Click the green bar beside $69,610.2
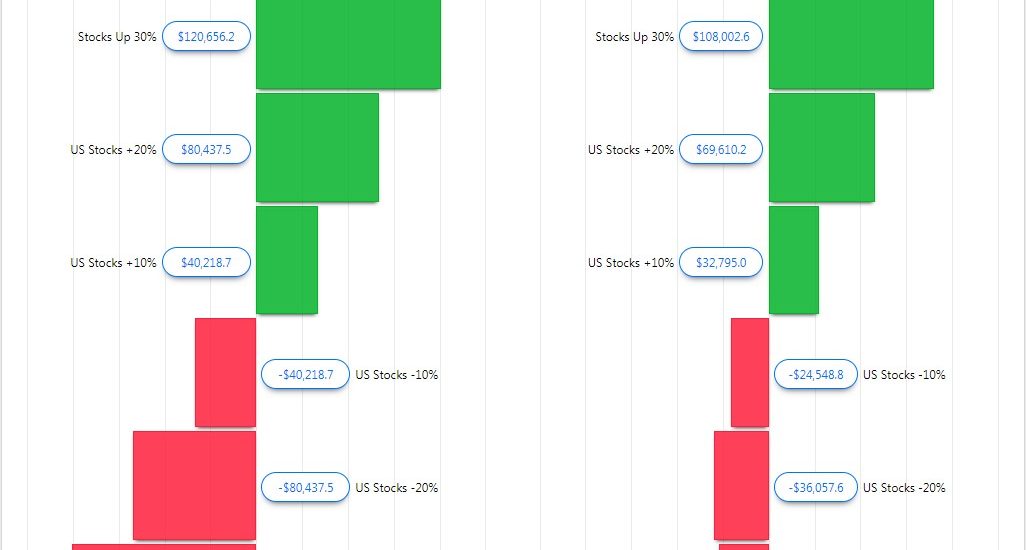This screenshot has height=550, width=1026. (821, 147)
